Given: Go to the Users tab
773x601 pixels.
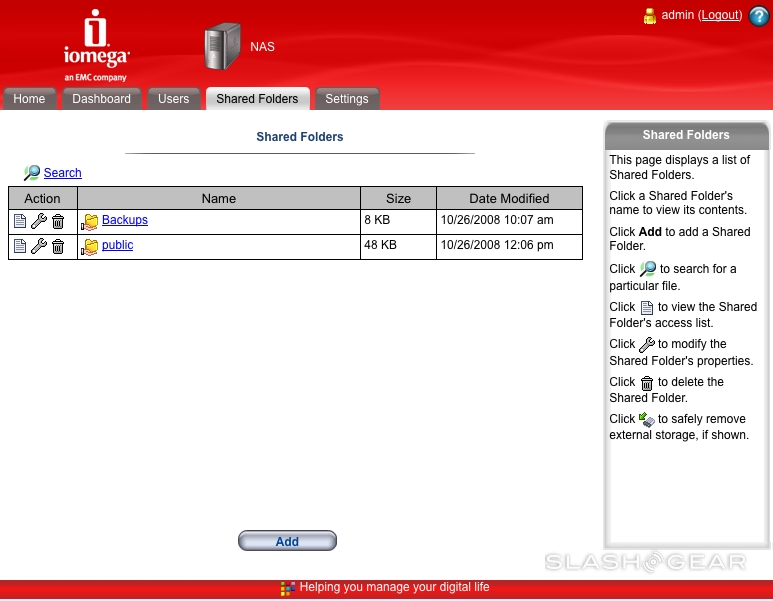Looking at the screenshot, I should click(x=173, y=99).
